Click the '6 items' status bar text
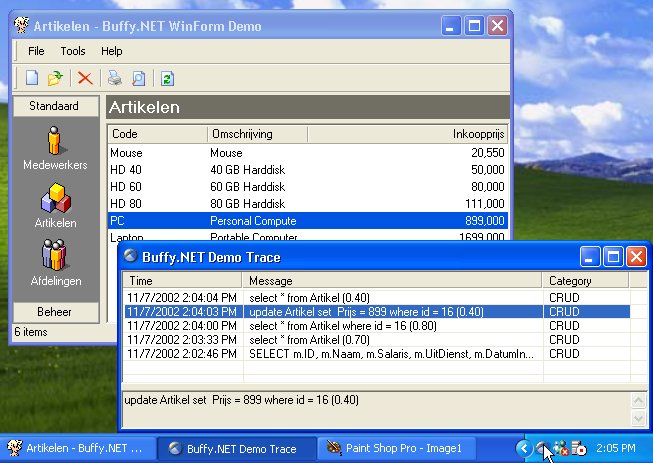Image resolution: width=653 pixels, height=463 pixels. tap(31, 332)
